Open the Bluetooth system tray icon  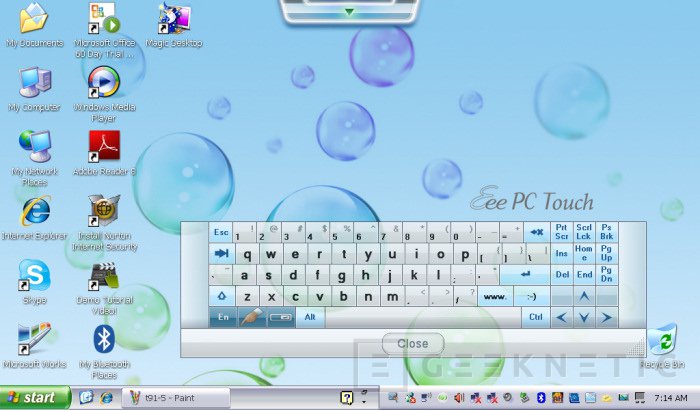pos(541,397)
